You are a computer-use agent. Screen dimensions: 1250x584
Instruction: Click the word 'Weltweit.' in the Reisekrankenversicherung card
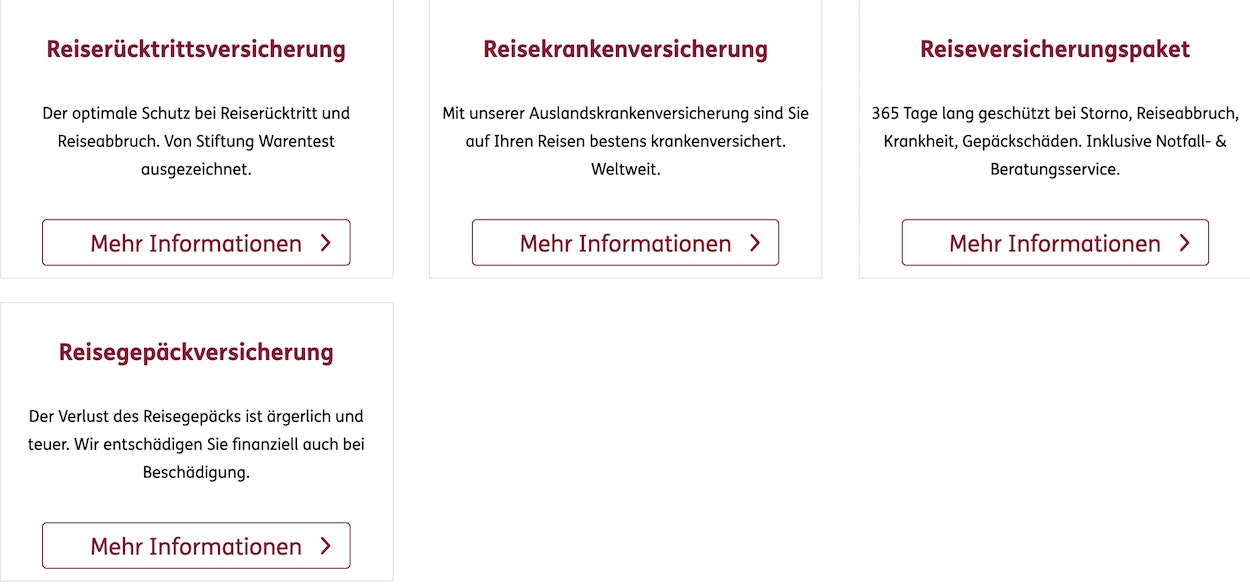(x=626, y=169)
